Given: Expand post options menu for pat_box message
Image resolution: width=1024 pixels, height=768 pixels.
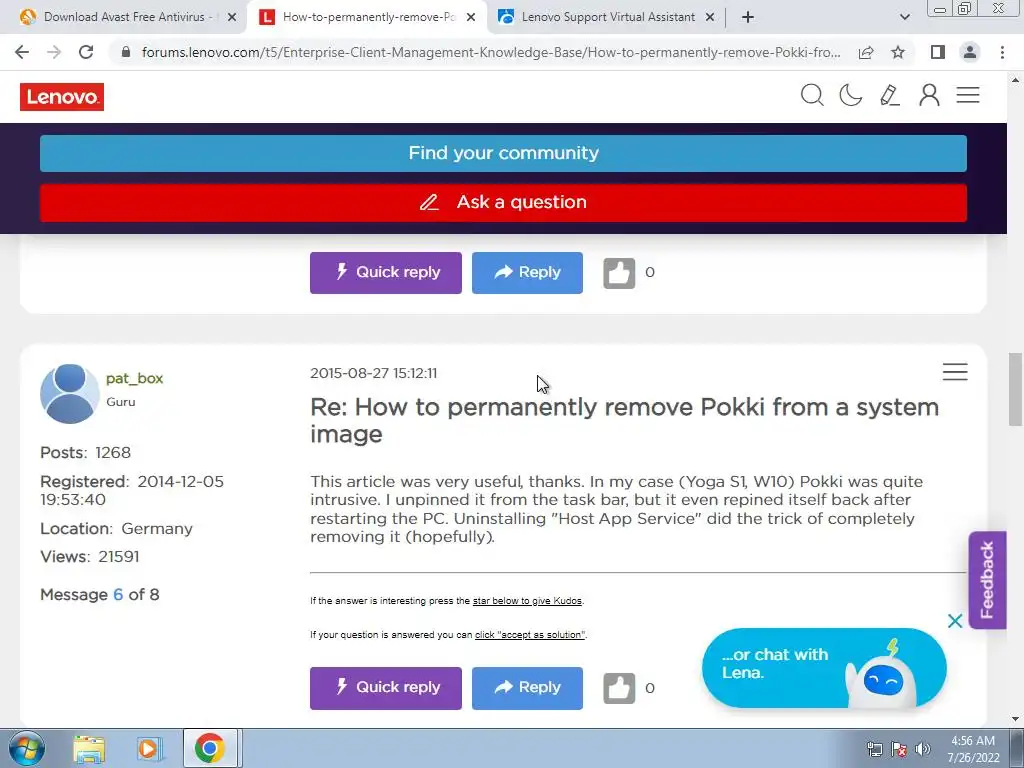Looking at the screenshot, I should (955, 372).
